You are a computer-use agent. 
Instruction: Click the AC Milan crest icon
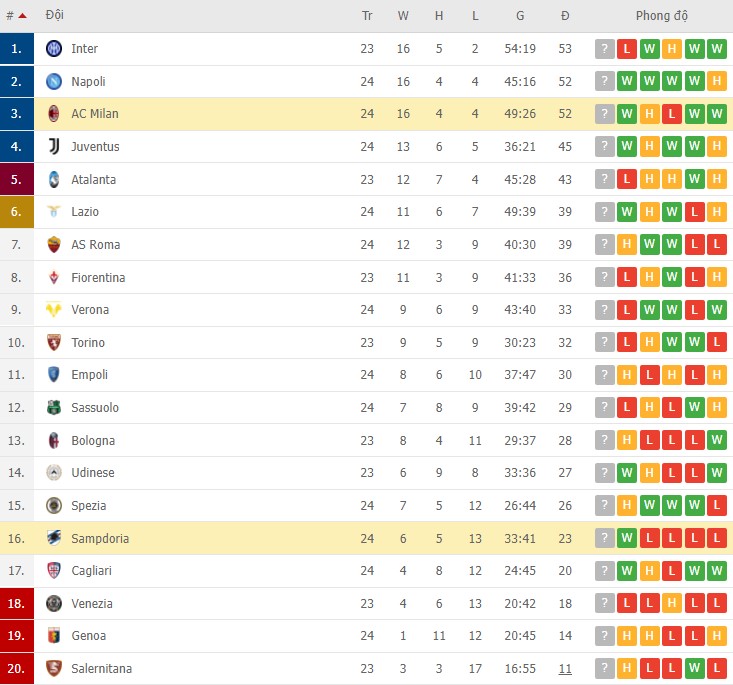[x=54, y=114]
